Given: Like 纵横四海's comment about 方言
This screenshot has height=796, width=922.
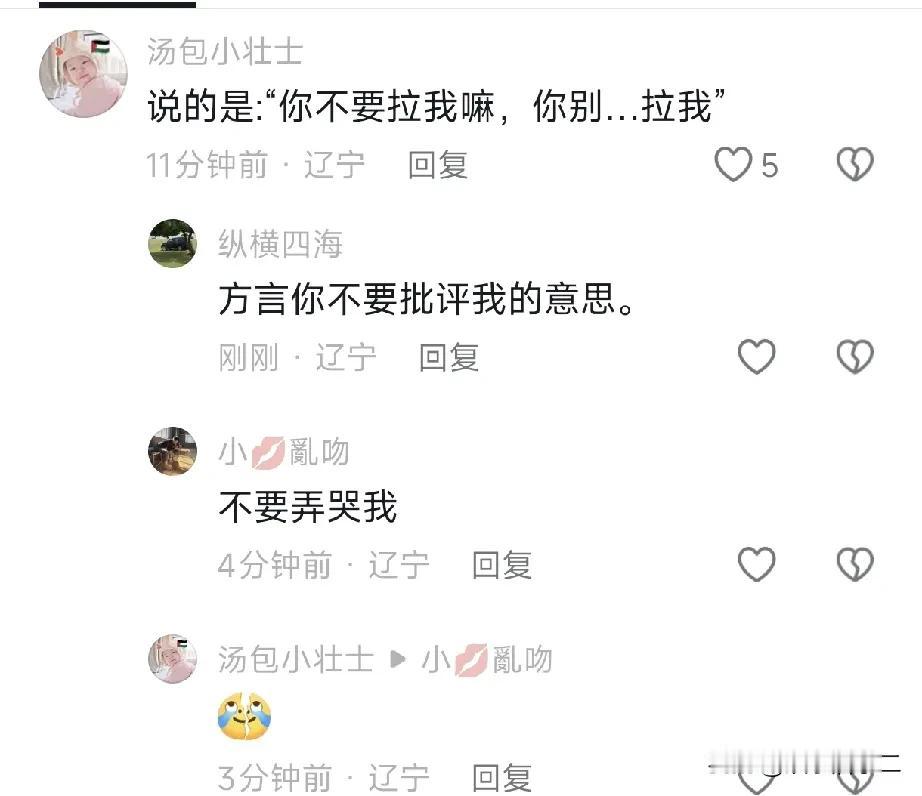Looking at the screenshot, I should [x=756, y=356].
